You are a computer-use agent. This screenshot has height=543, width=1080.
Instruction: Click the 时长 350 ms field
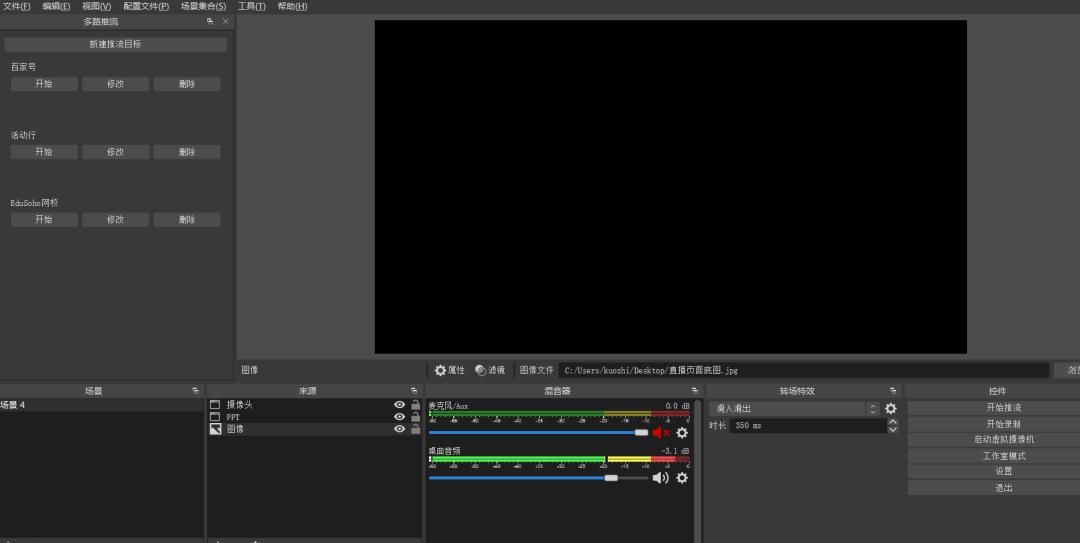[x=808, y=426]
